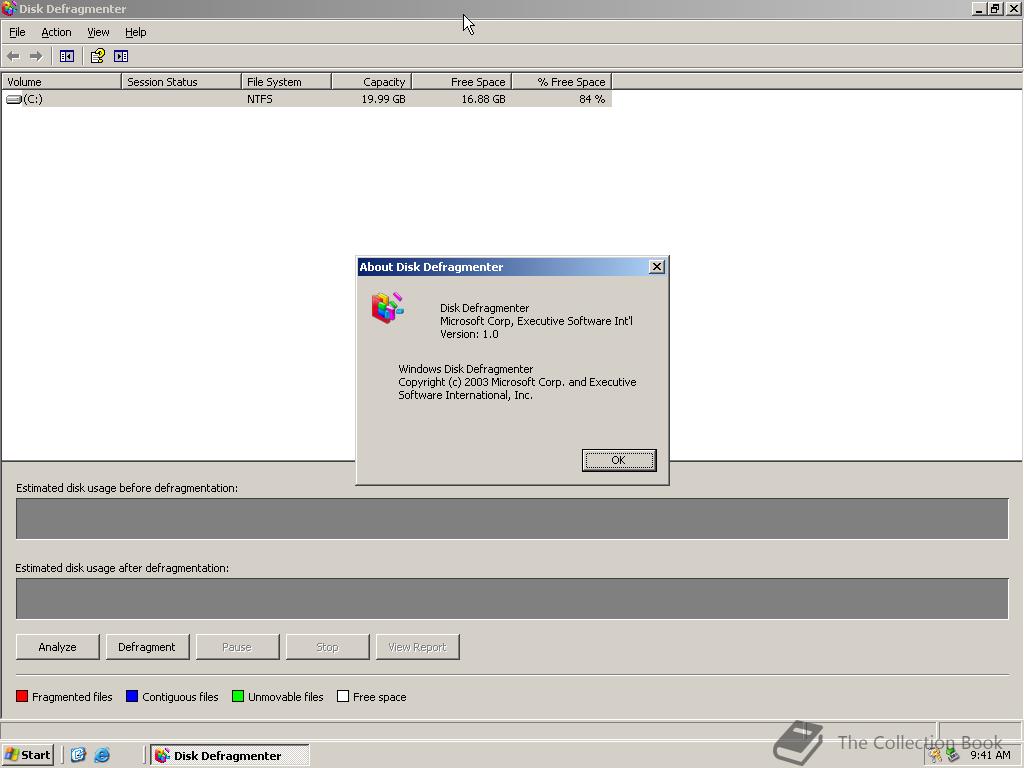Image resolution: width=1024 pixels, height=768 pixels.
Task: Click the Back arrow toolbar icon
Action: 13,56
